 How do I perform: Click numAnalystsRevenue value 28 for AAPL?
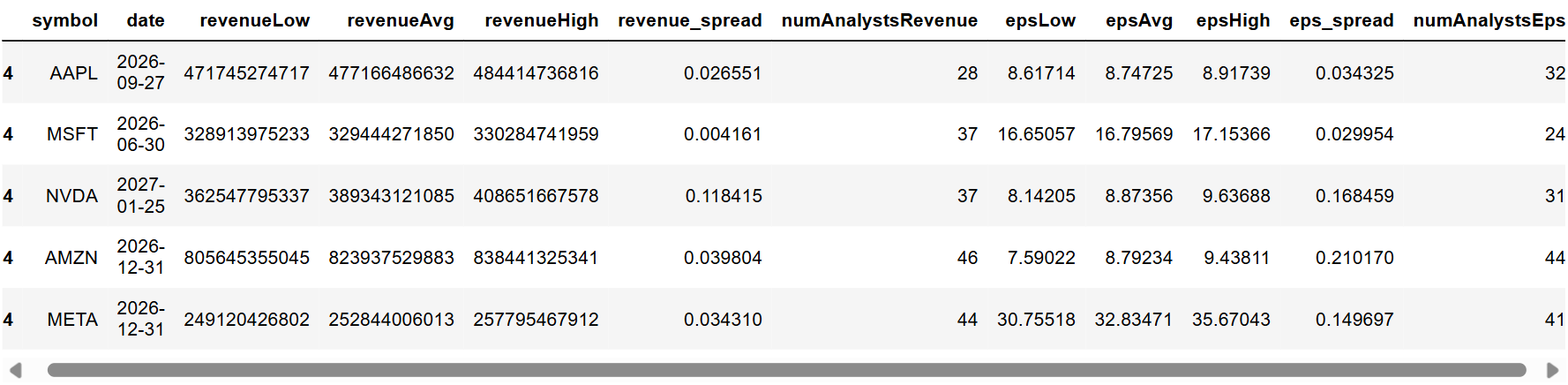click(968, 73)
